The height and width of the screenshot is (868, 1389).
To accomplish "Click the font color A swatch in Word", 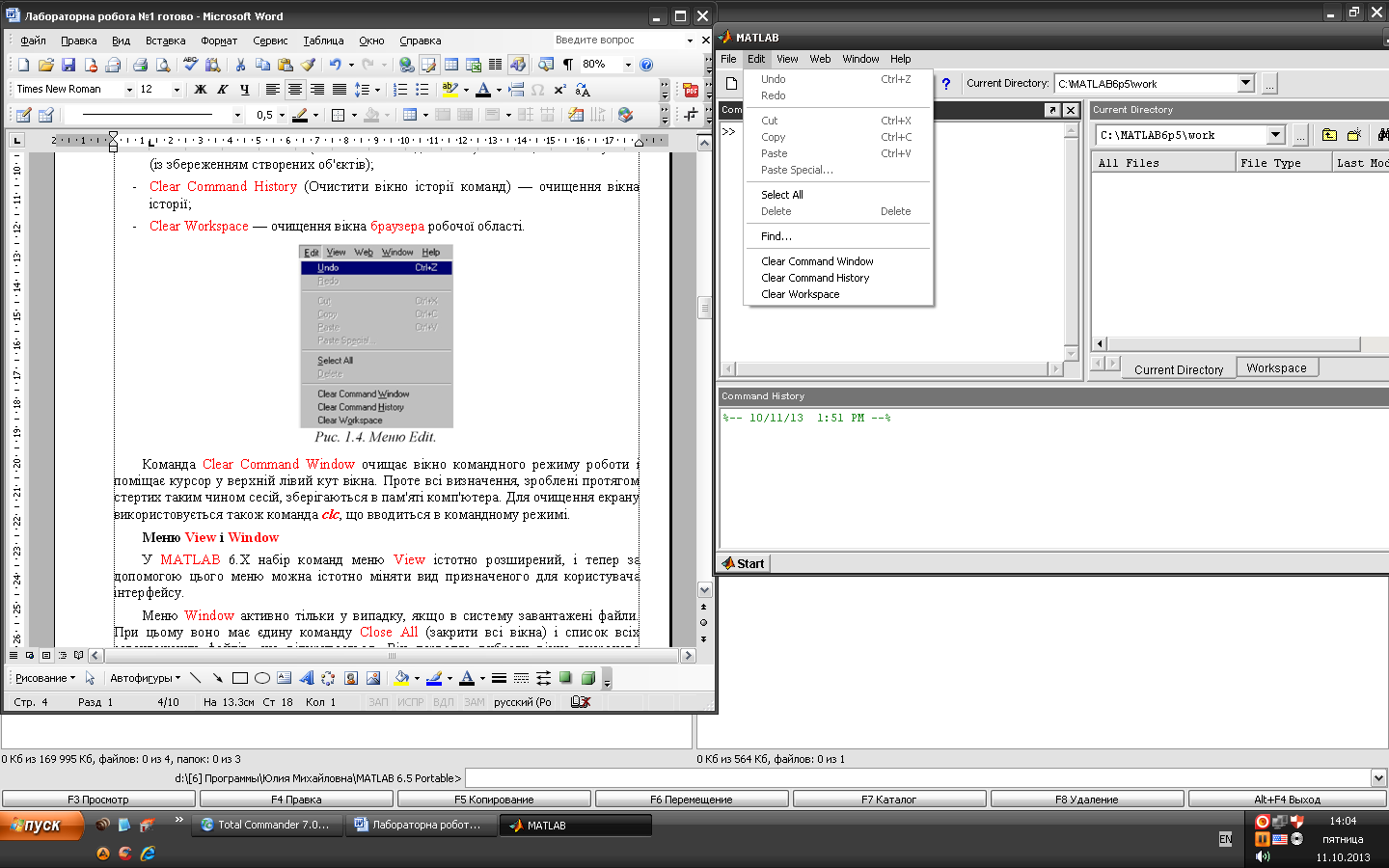I will coord(483,90).
